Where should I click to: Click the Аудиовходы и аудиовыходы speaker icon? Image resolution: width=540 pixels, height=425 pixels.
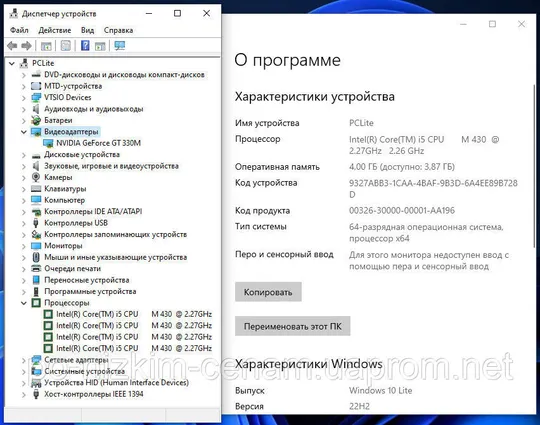coord(36,109)
